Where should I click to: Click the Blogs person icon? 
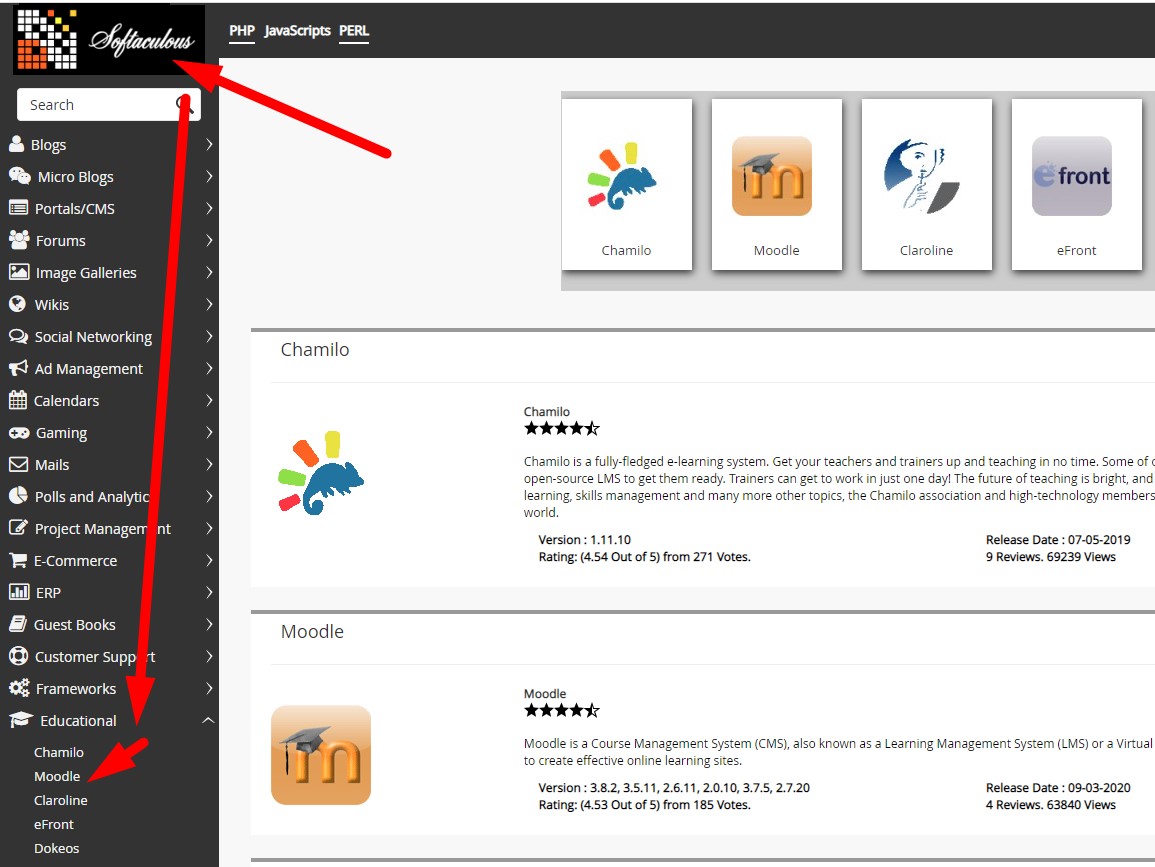pyautogui.click(x=16, y=144)
